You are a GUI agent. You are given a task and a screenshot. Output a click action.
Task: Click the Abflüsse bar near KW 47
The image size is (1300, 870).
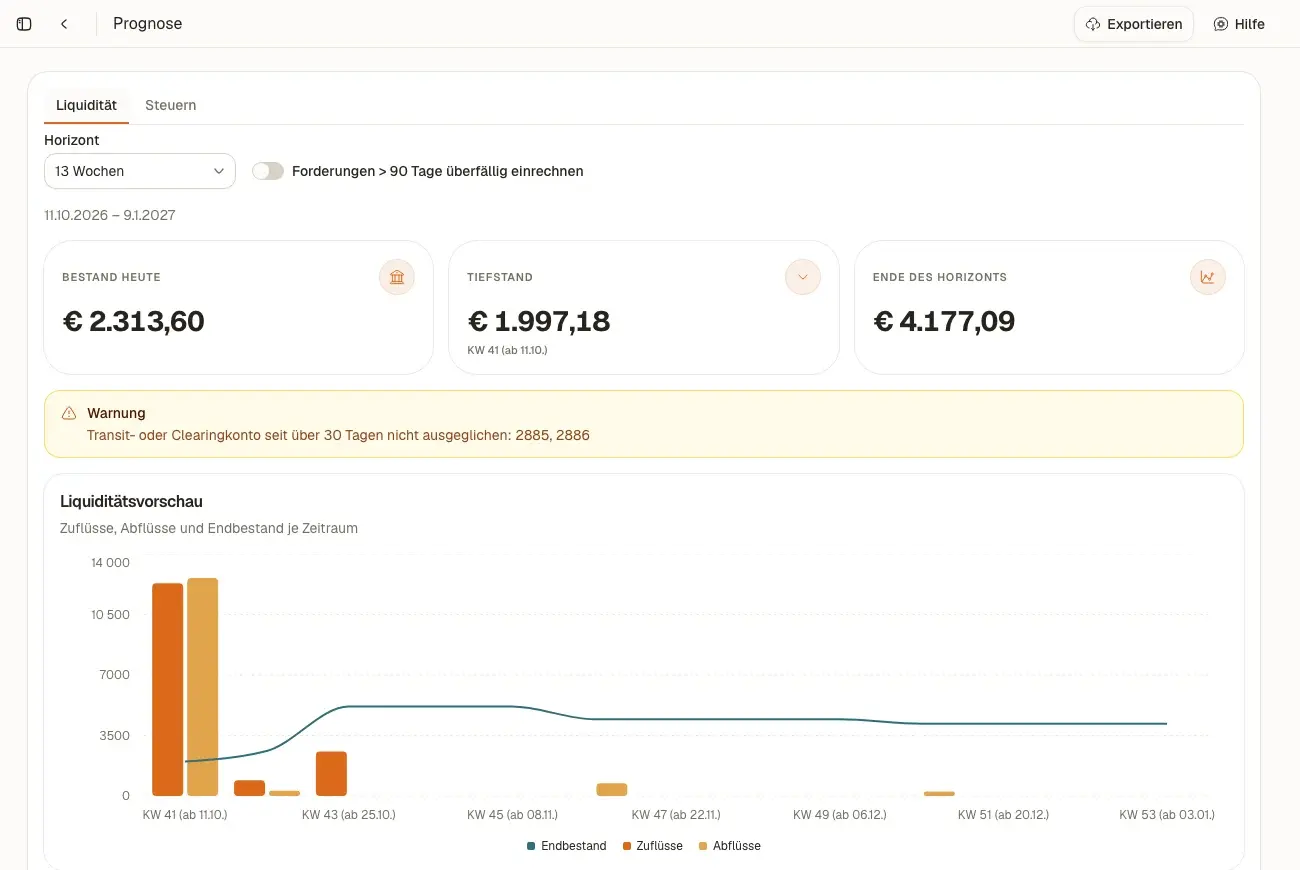point(612,790)
